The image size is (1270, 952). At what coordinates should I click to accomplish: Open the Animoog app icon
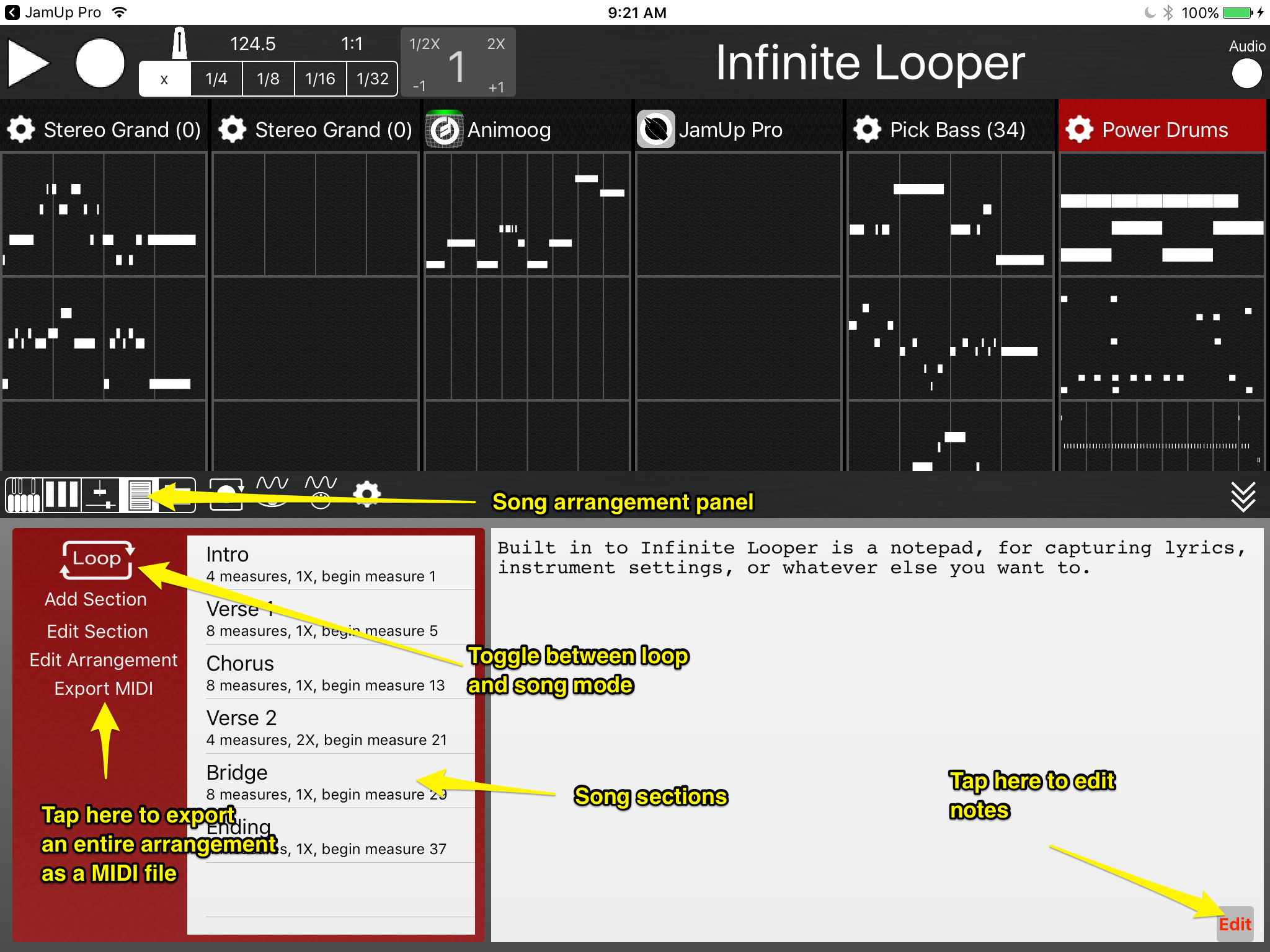click(445, 130)
